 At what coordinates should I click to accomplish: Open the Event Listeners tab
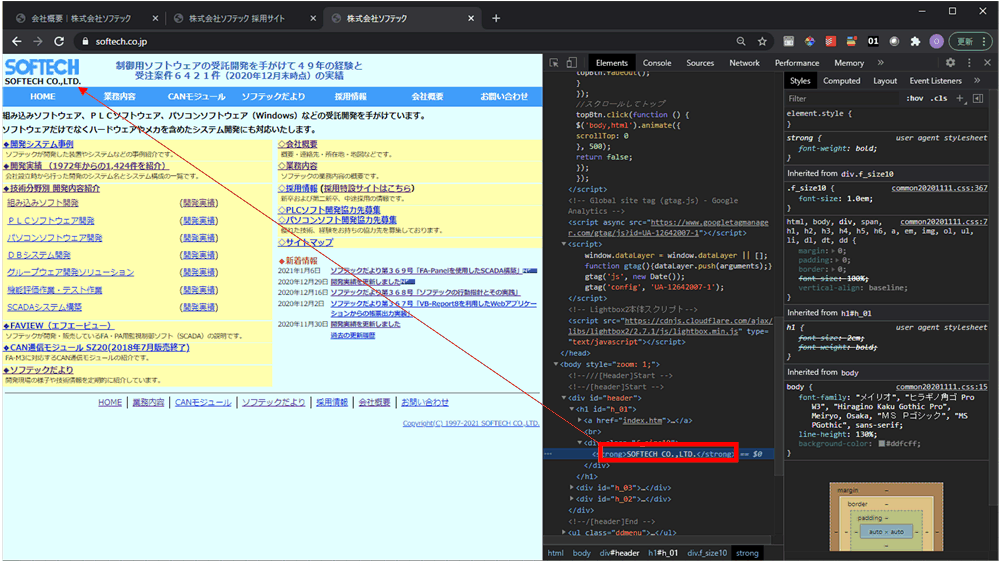936,81
